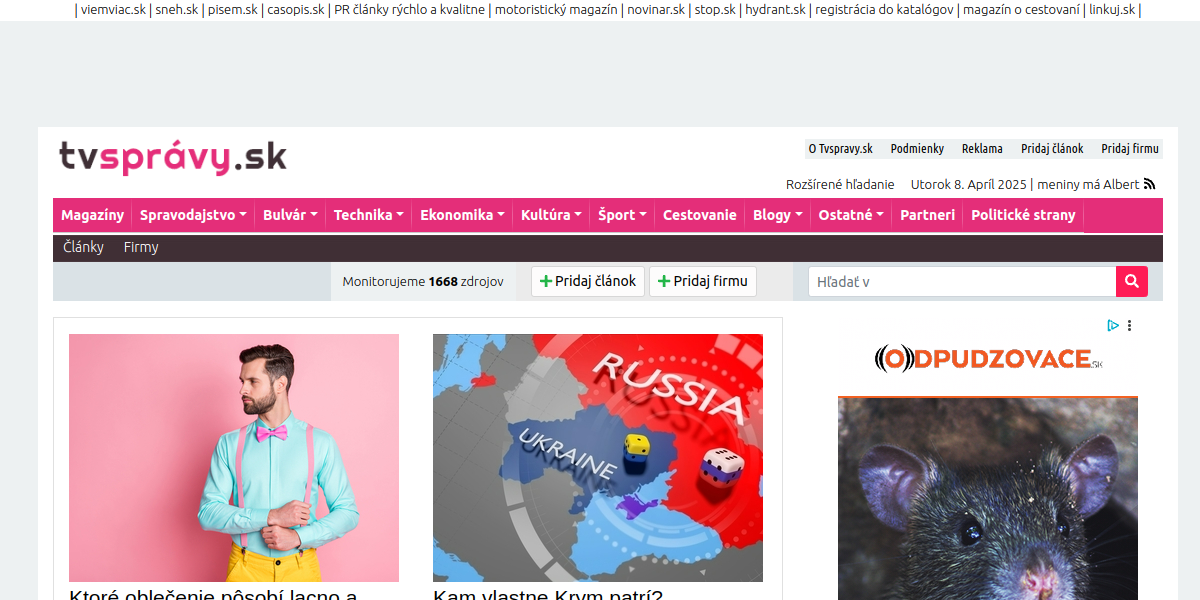Expand the Technika dropdown menu
The image size is (1200, 600).
click(369, 215)
